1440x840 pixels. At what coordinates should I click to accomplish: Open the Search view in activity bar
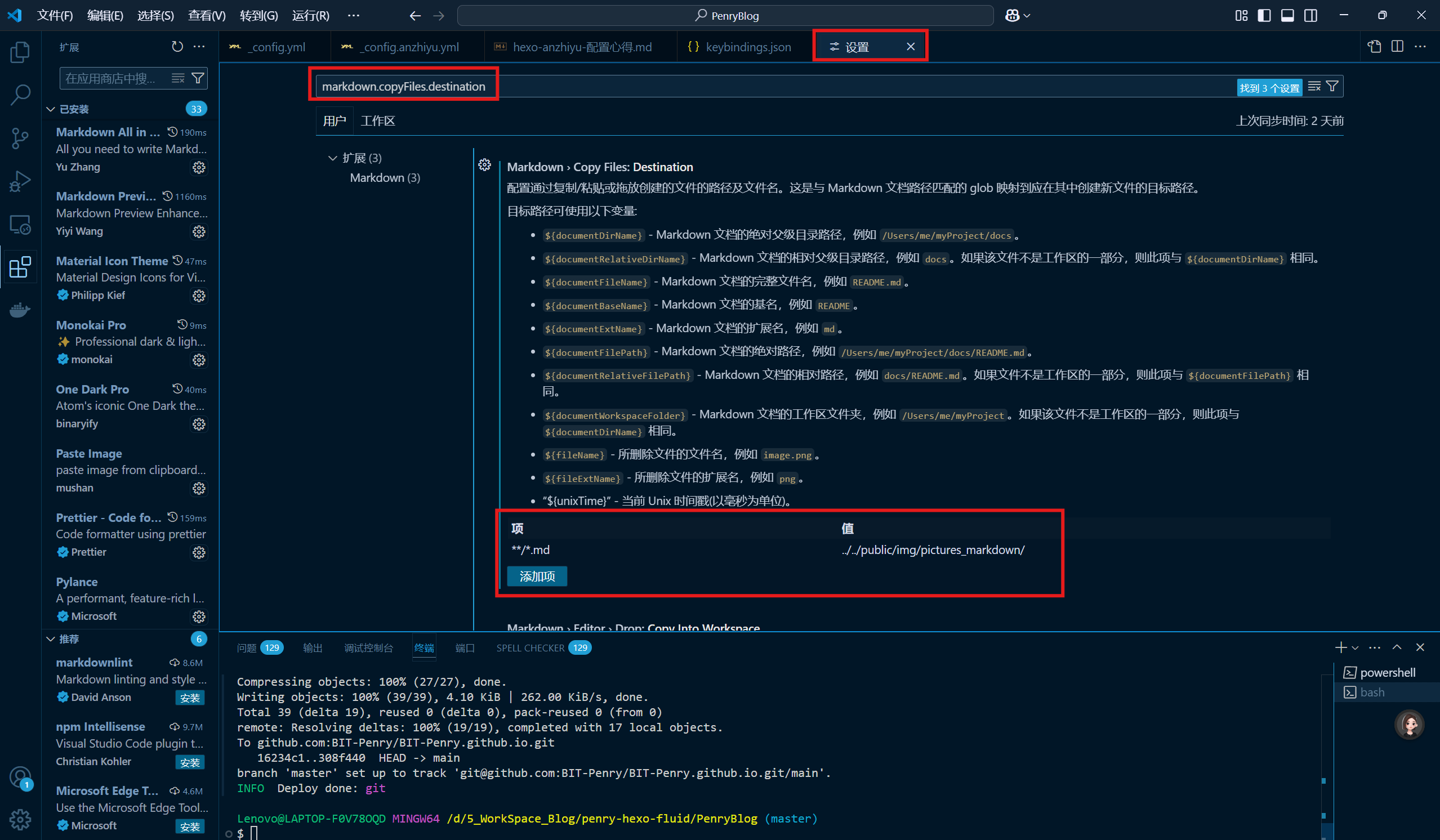(20, 95)
